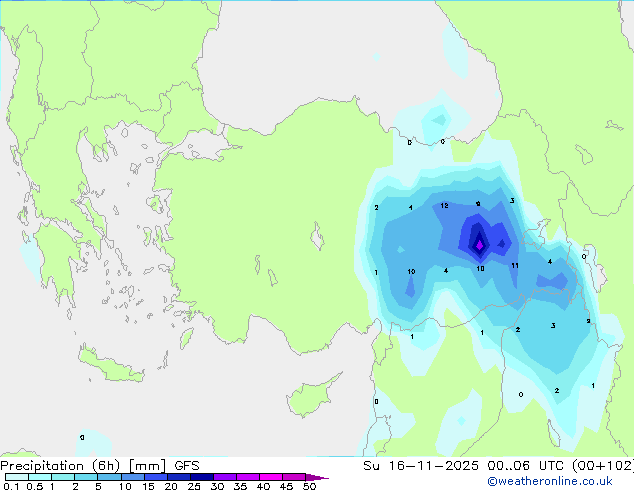Choose the 20–25 mm legend color swatch

pyautogui.click(x=178, y=477)
